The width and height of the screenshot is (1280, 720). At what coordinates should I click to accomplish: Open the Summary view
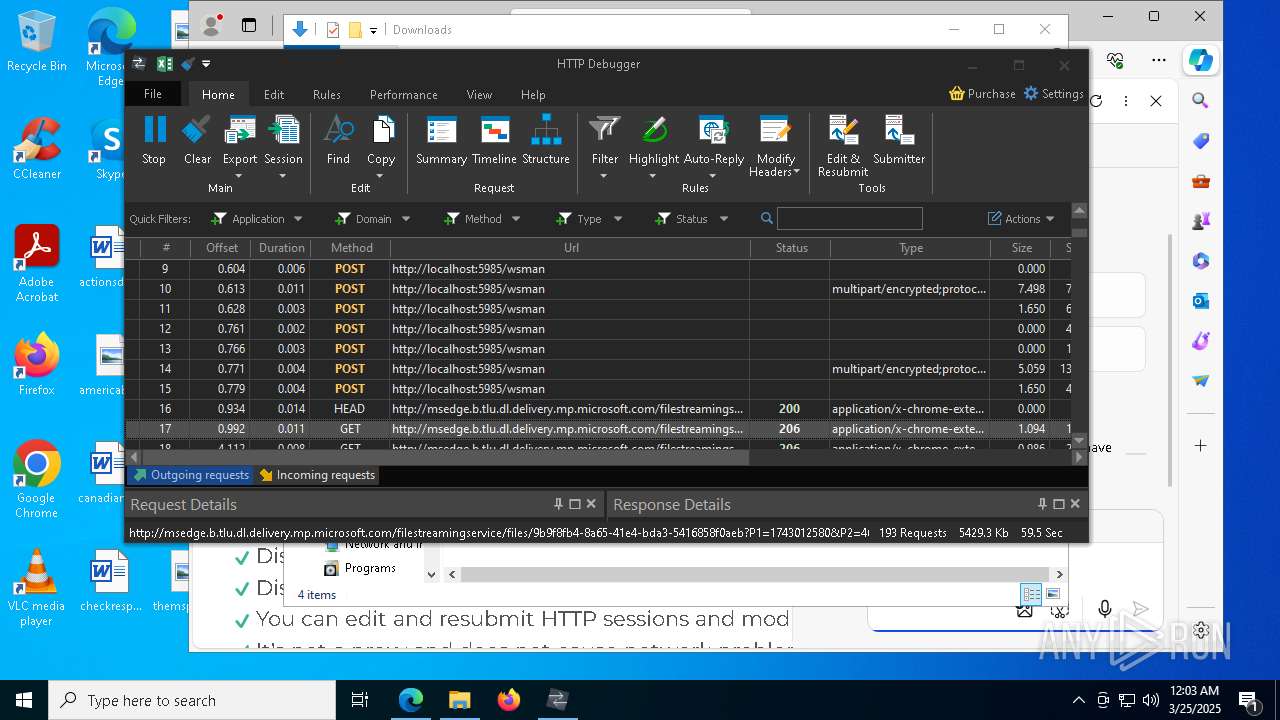coord(441,140)
